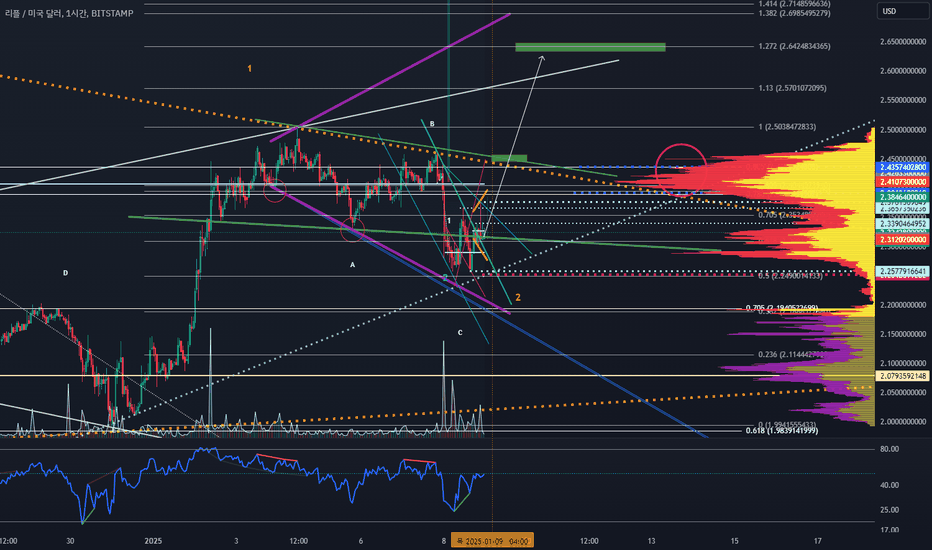
Task: Click the time axis label 15
Action: 735,541
